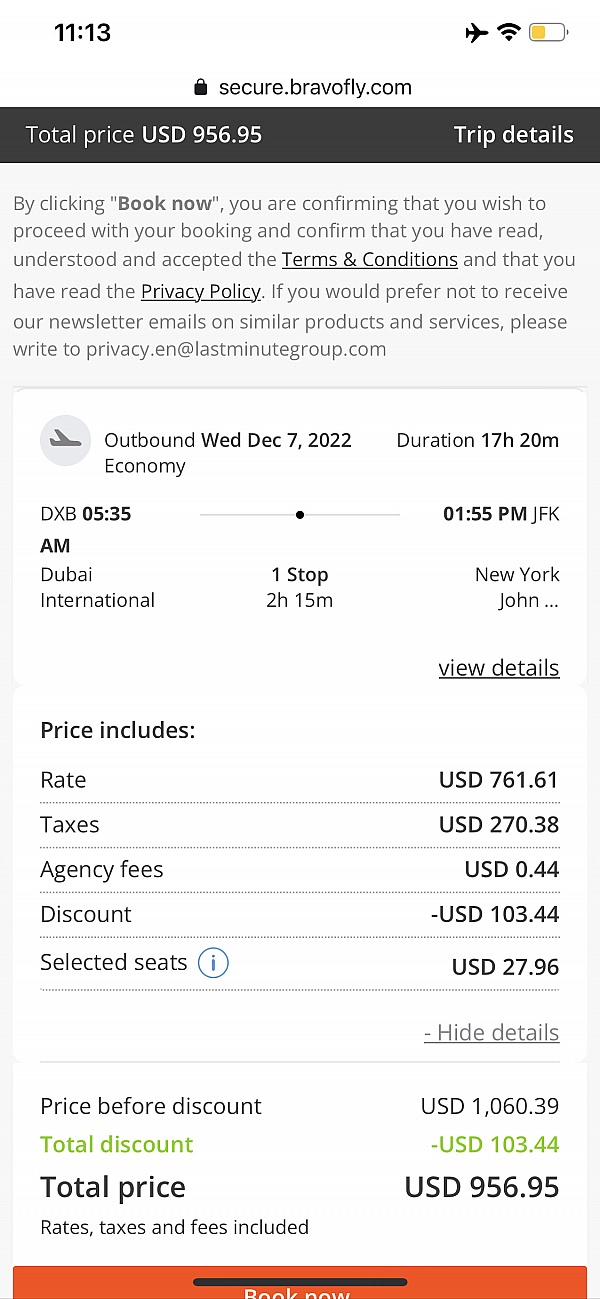Tap the 1 Stop layover label
Image resolution: width=600 pixels, height=1299 pixels.
pos(300,575)
